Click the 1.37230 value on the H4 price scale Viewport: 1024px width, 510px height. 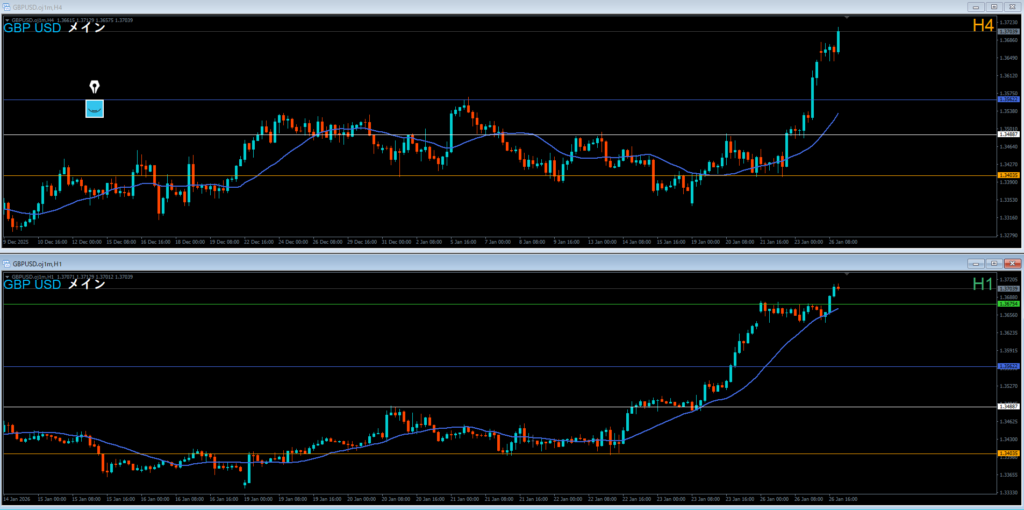click(1010, 22)
